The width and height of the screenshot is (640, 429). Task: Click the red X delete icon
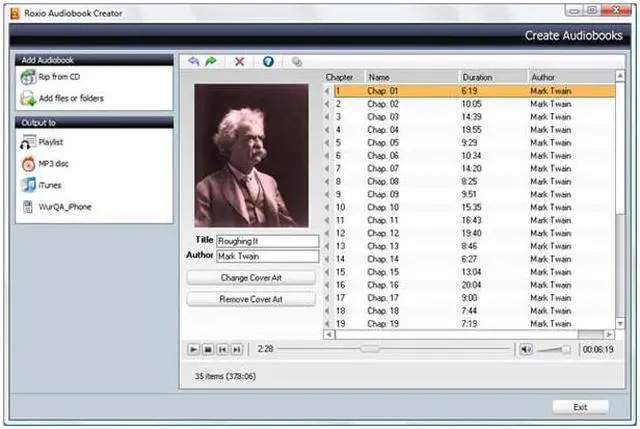[239, 61]
